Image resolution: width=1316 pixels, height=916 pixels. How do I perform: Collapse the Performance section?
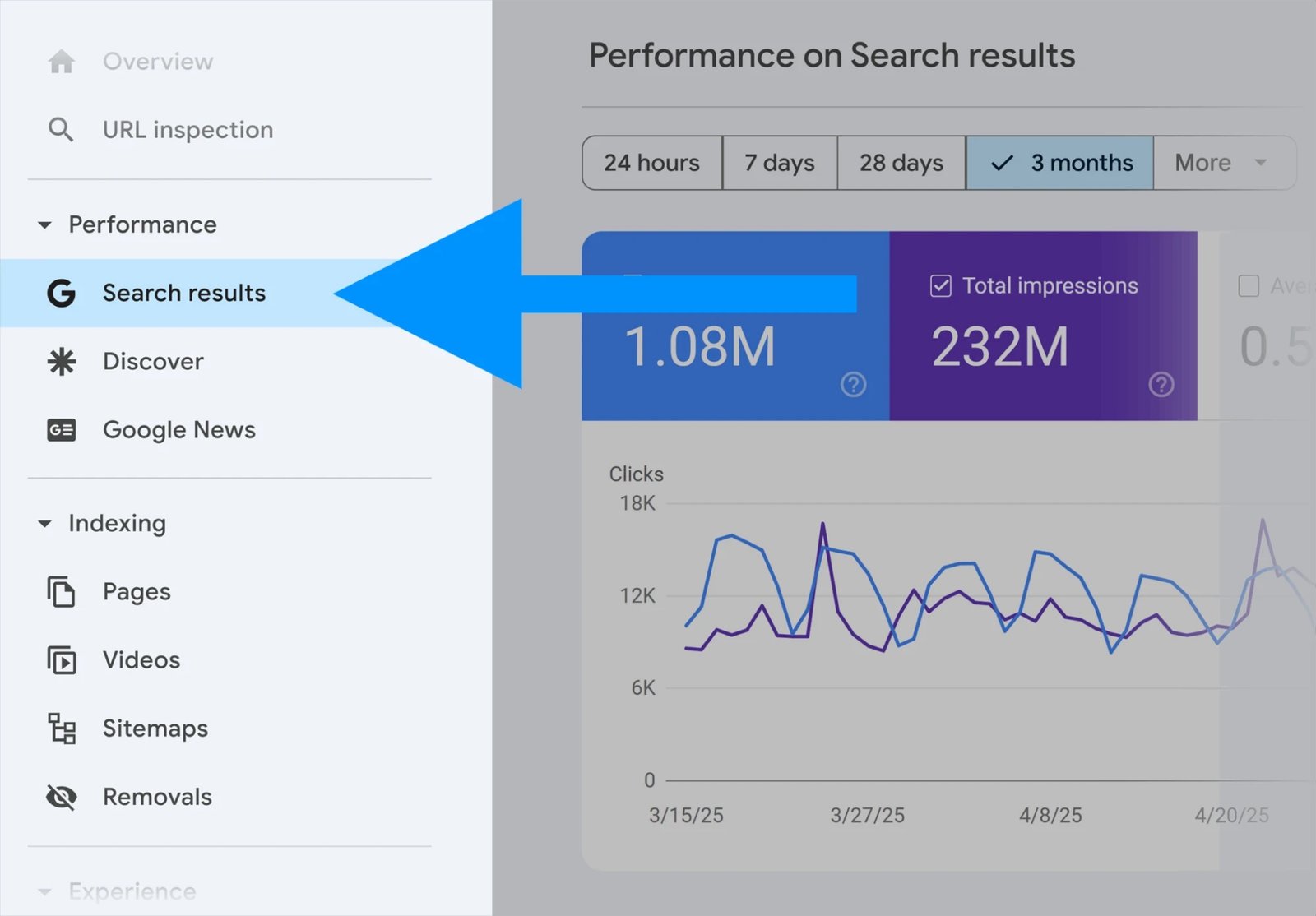point(45,225)
